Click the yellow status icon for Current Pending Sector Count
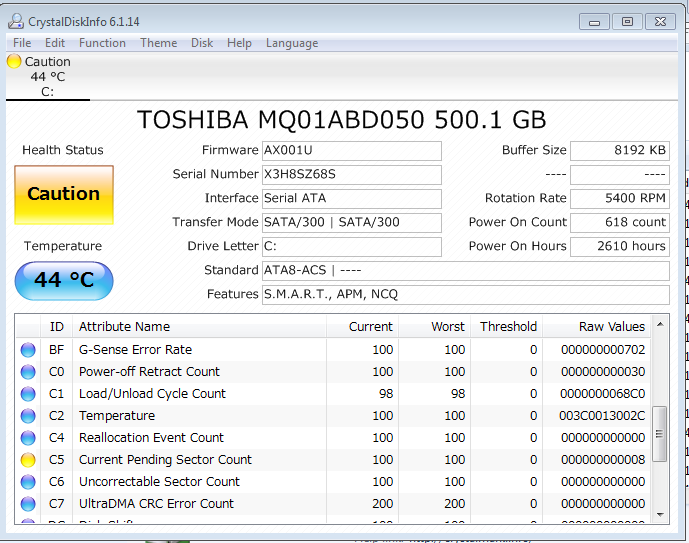 [x=28, y=460]
